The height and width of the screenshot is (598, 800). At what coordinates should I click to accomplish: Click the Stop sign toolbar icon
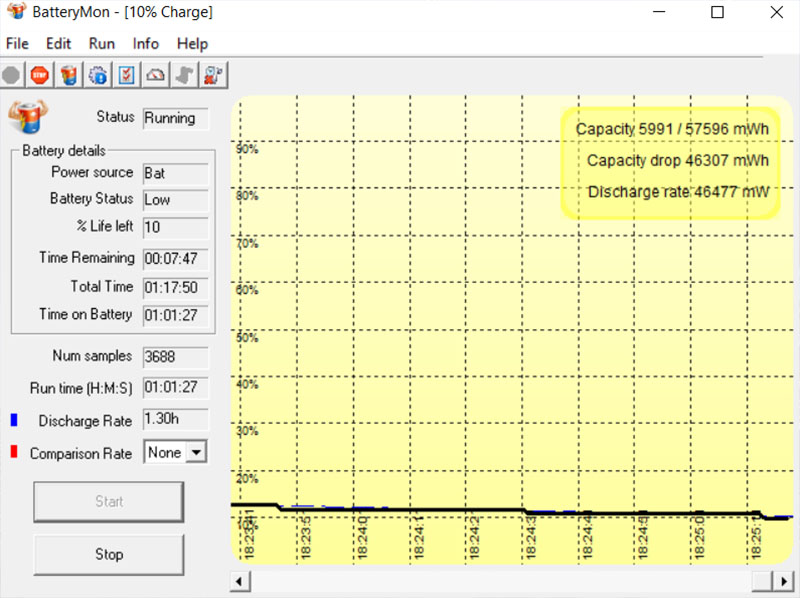point(39,74)
